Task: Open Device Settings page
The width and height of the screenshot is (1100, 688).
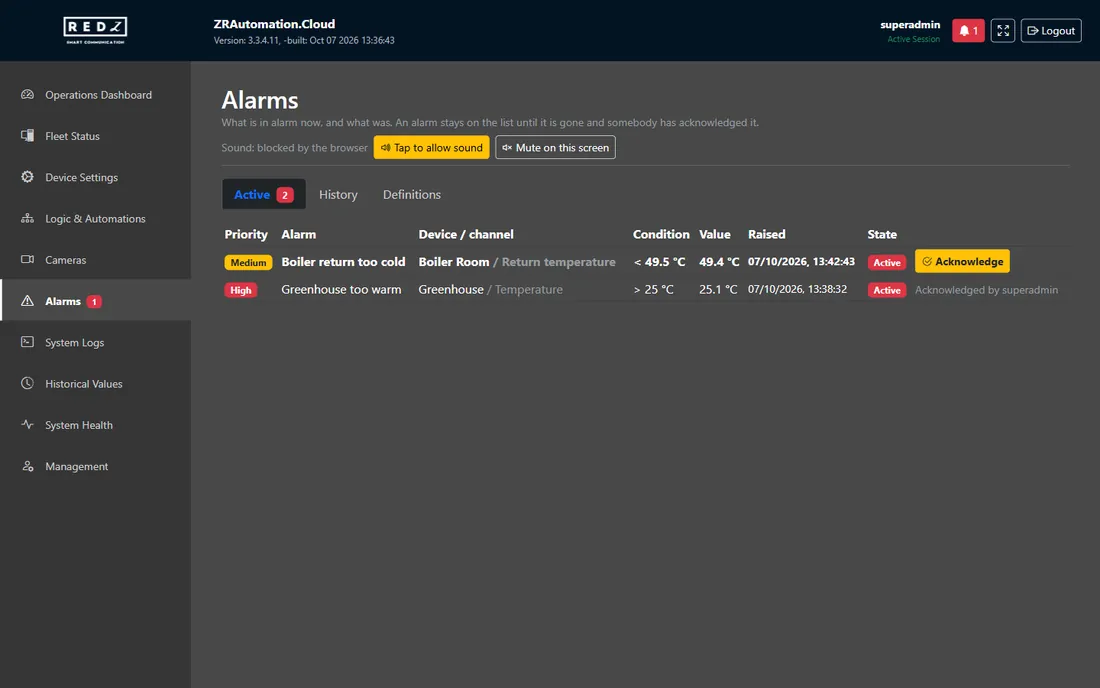Action: [x=81, y=177]
